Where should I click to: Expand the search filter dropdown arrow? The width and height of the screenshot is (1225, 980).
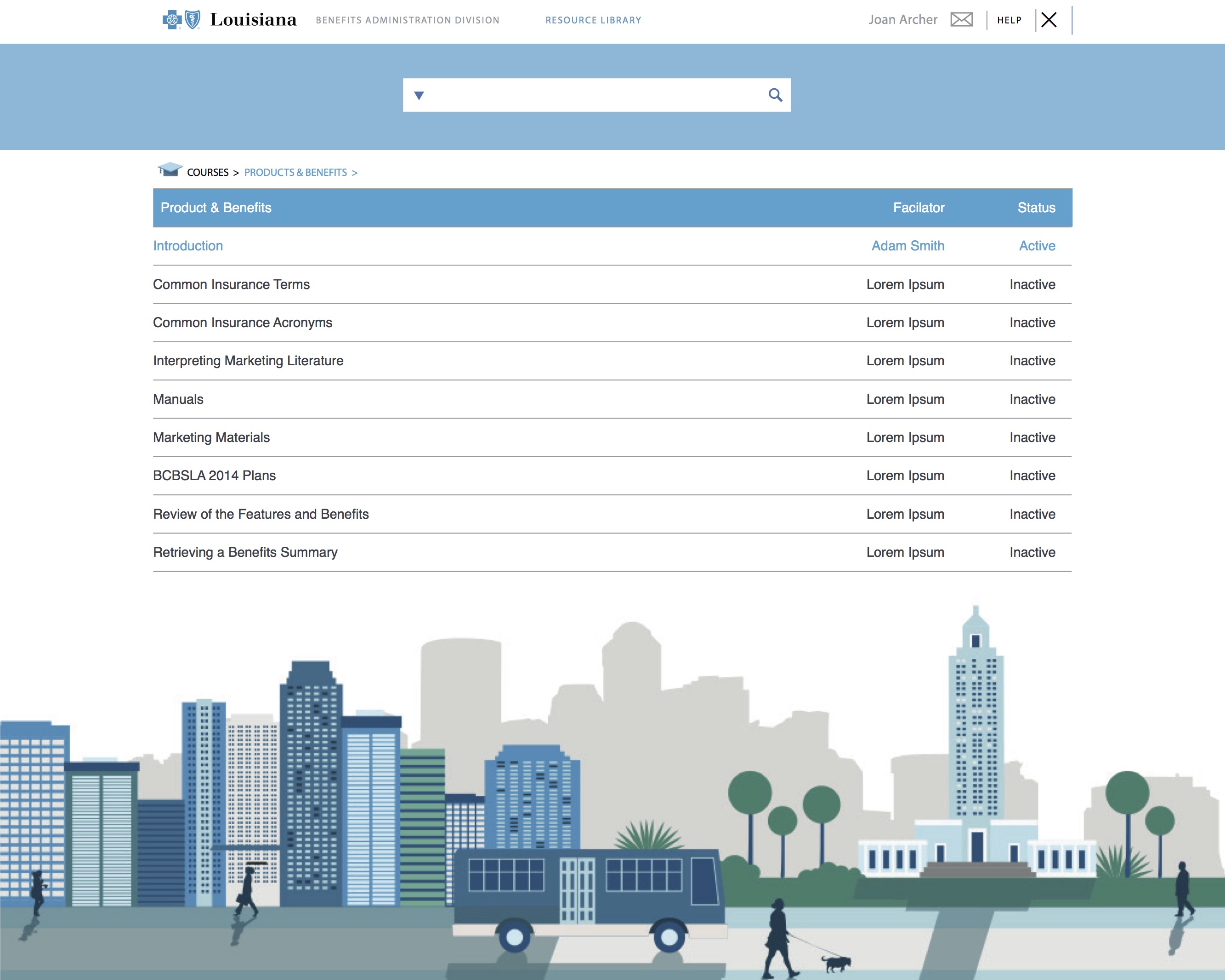[419, 96]
